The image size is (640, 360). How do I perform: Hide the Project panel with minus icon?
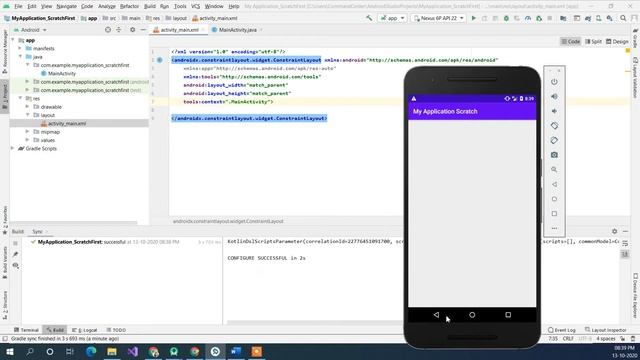click(143, 30)
